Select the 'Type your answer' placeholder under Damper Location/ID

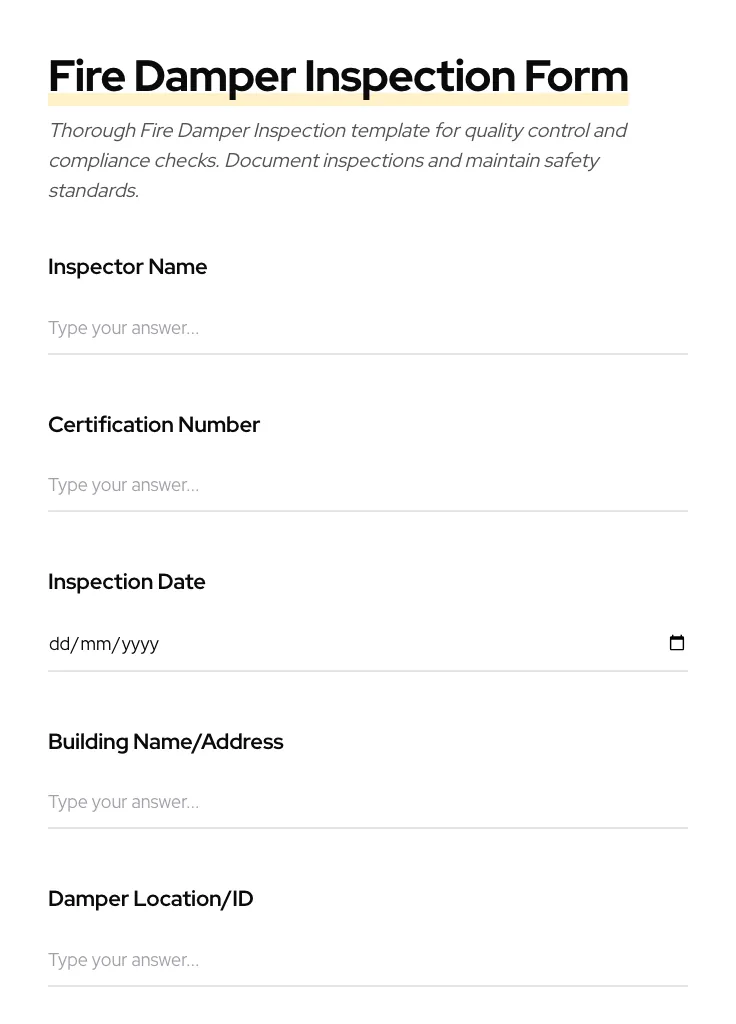pyautogui.click(x=123, y=960)
